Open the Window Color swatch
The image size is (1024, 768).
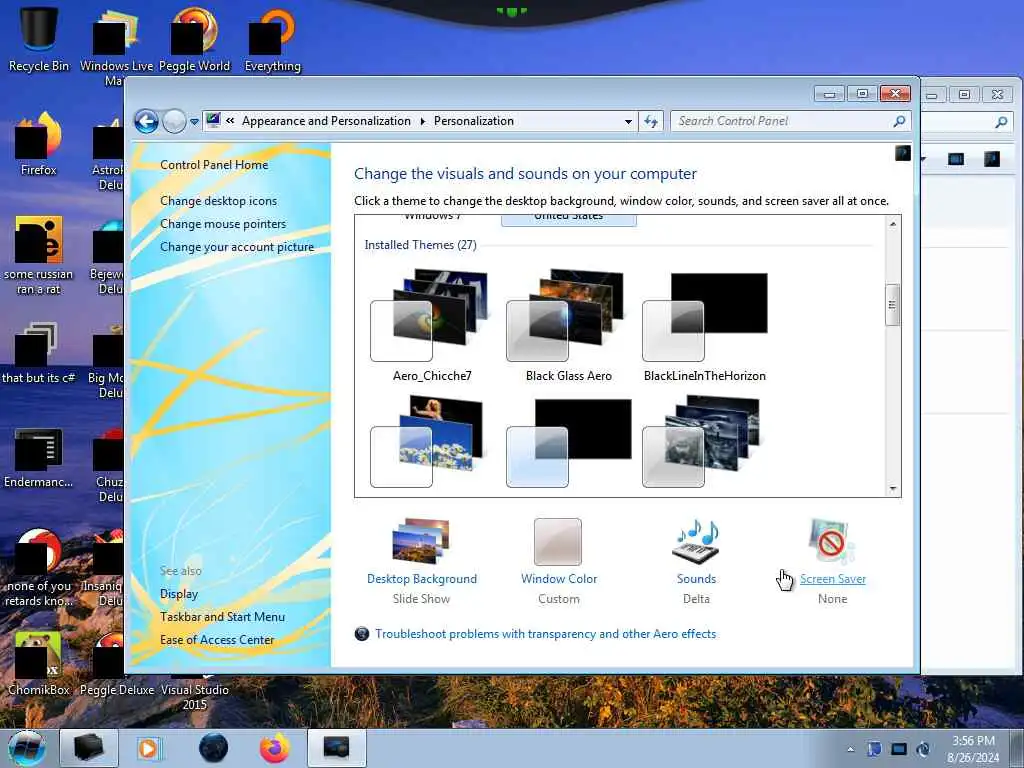[x=558, y=541]
